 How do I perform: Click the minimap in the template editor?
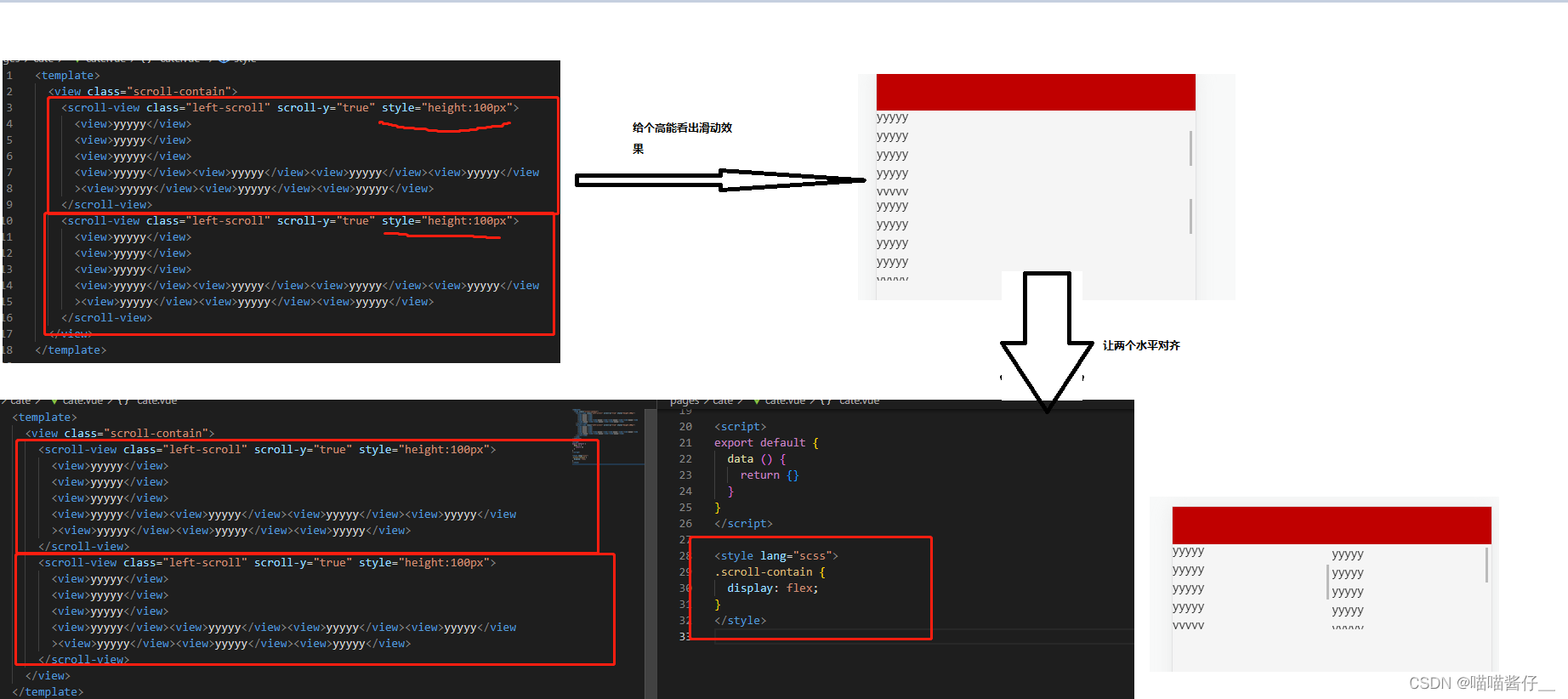pos(606,435)
